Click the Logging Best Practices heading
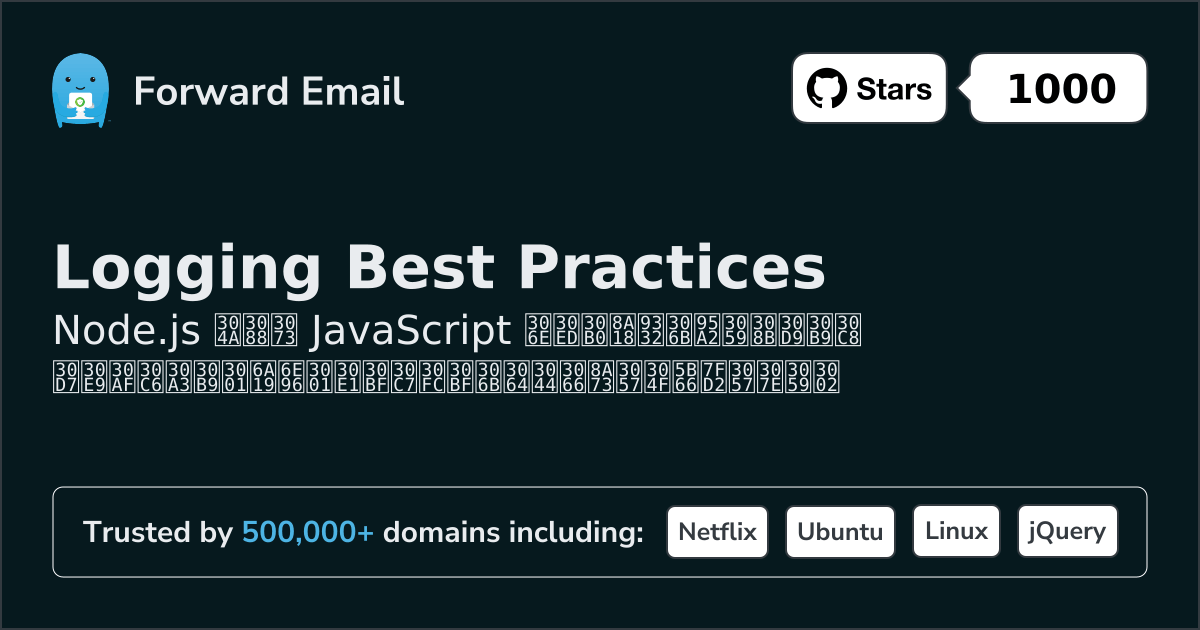This screenshot has height=630, width=1200. point(439,268)
